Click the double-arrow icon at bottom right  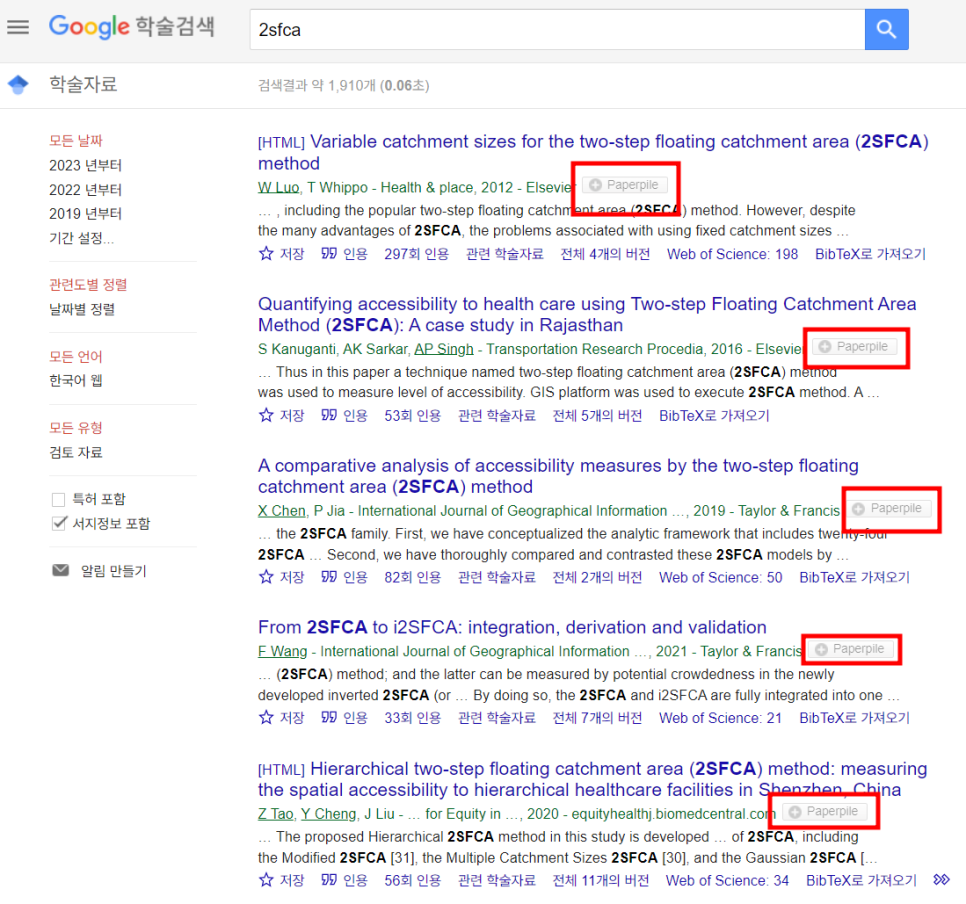(940, 878)
